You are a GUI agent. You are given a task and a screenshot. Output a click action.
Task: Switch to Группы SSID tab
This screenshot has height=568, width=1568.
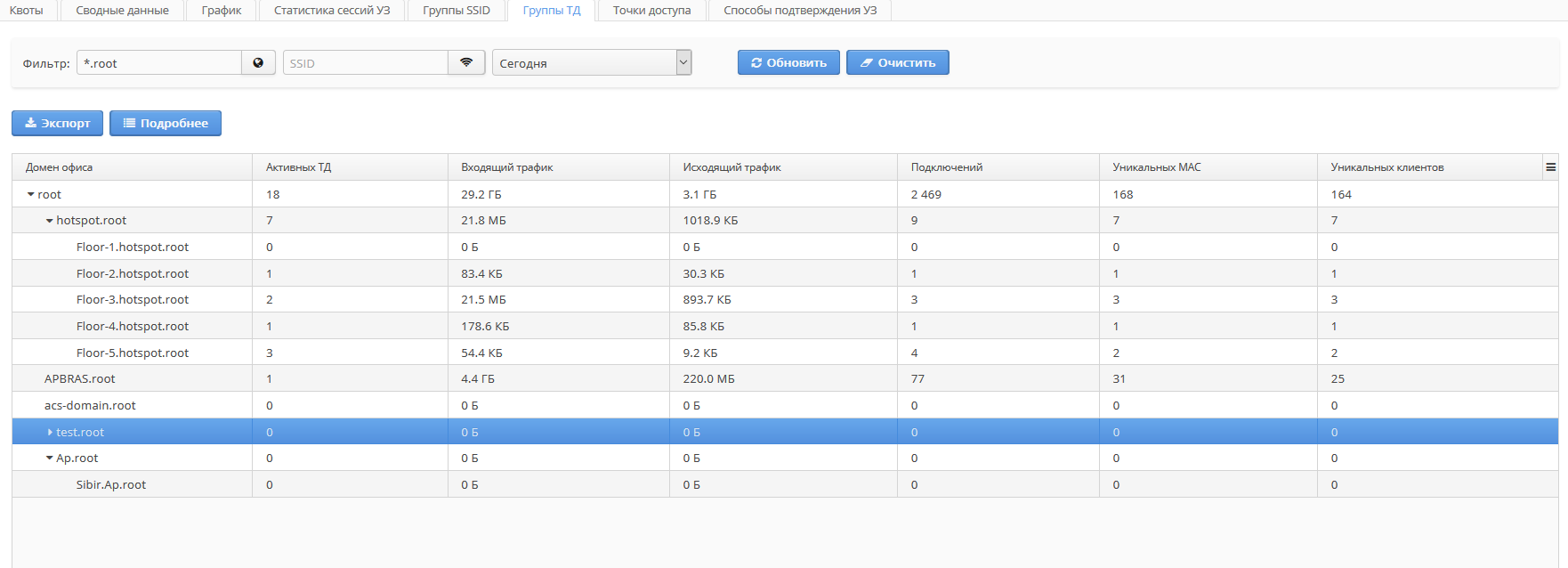(457, 11)
